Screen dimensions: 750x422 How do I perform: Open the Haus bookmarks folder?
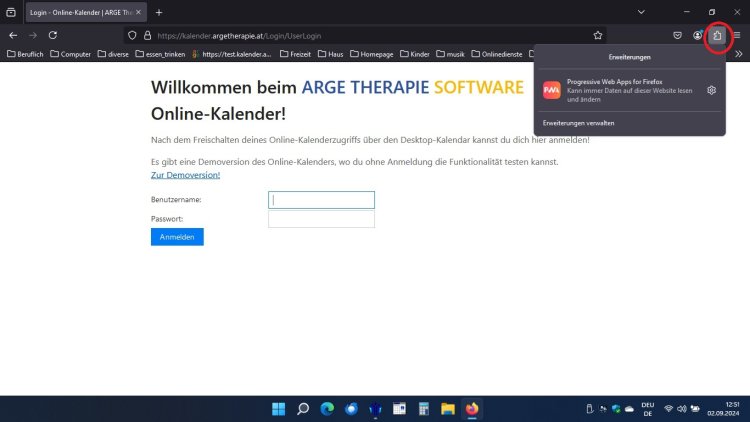[331, 54]
